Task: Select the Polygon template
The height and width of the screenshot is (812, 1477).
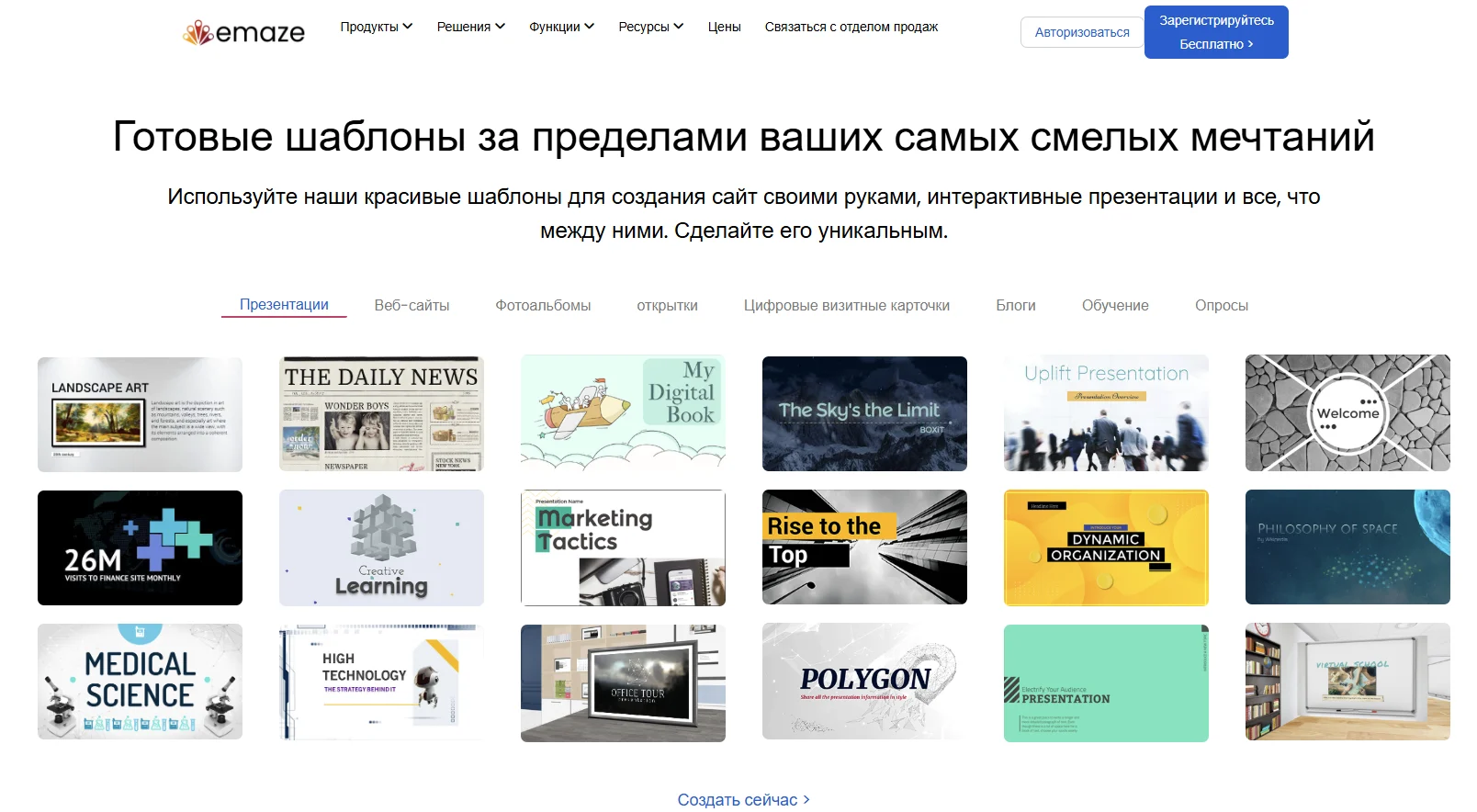Action: pyautogui.click(x=864, y=682)
